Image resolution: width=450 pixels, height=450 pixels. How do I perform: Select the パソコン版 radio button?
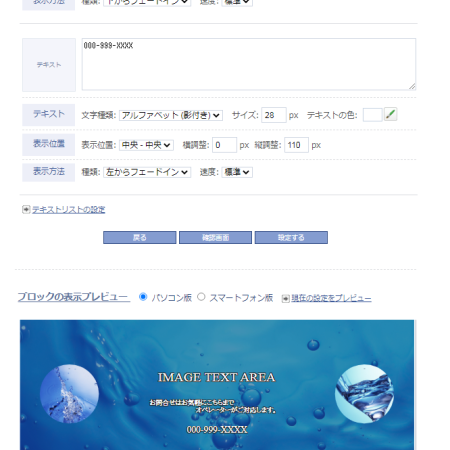[x=143, y=297]
